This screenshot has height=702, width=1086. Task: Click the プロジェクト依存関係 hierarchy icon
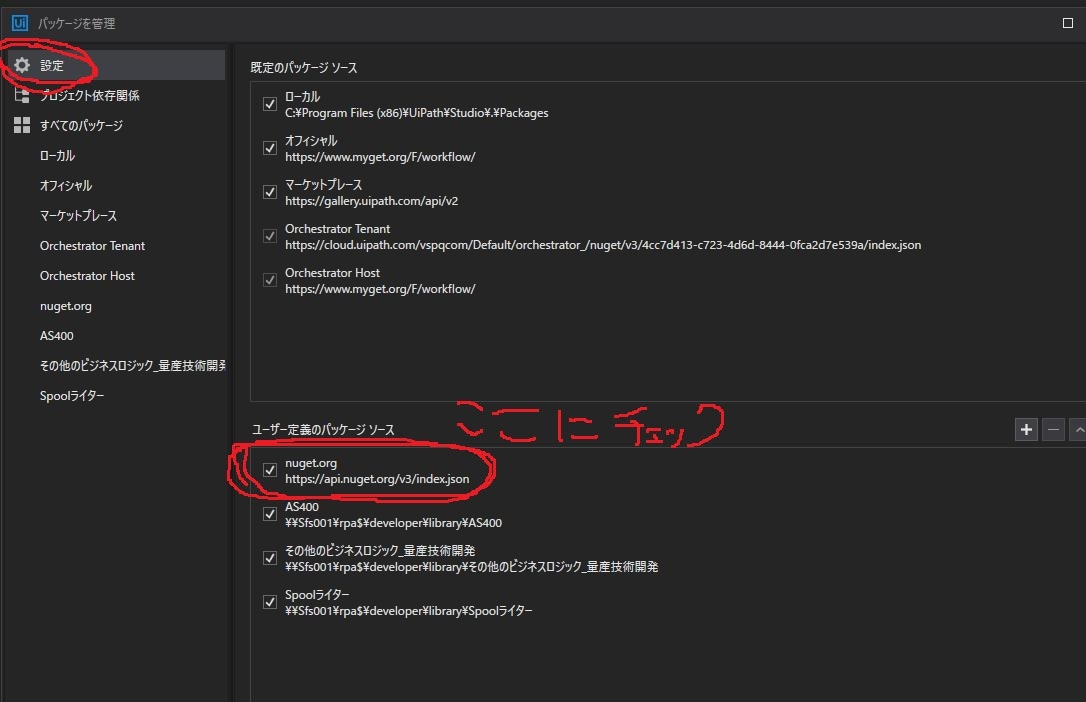click(24, 95)
